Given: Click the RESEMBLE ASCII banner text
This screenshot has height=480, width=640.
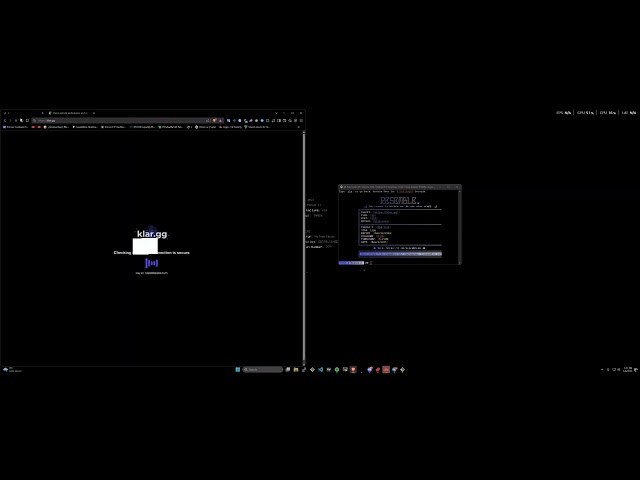Looking at the screenshot, I should (399, 200).
